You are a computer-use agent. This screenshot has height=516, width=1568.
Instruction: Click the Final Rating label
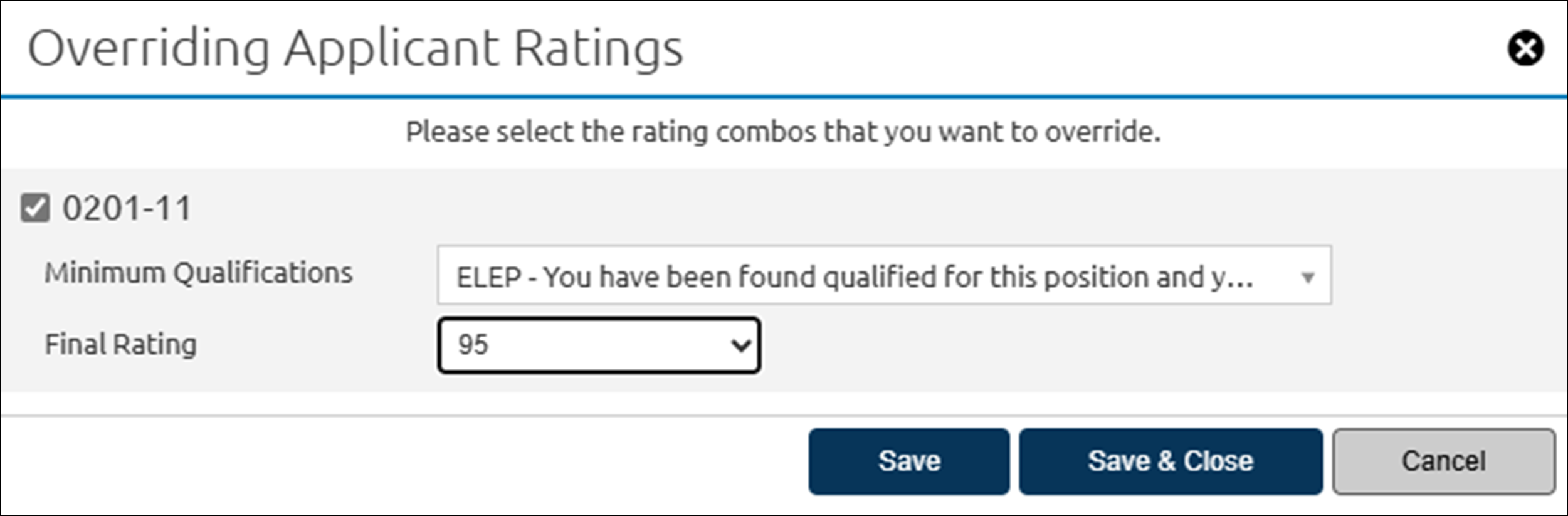click(120, 344)
